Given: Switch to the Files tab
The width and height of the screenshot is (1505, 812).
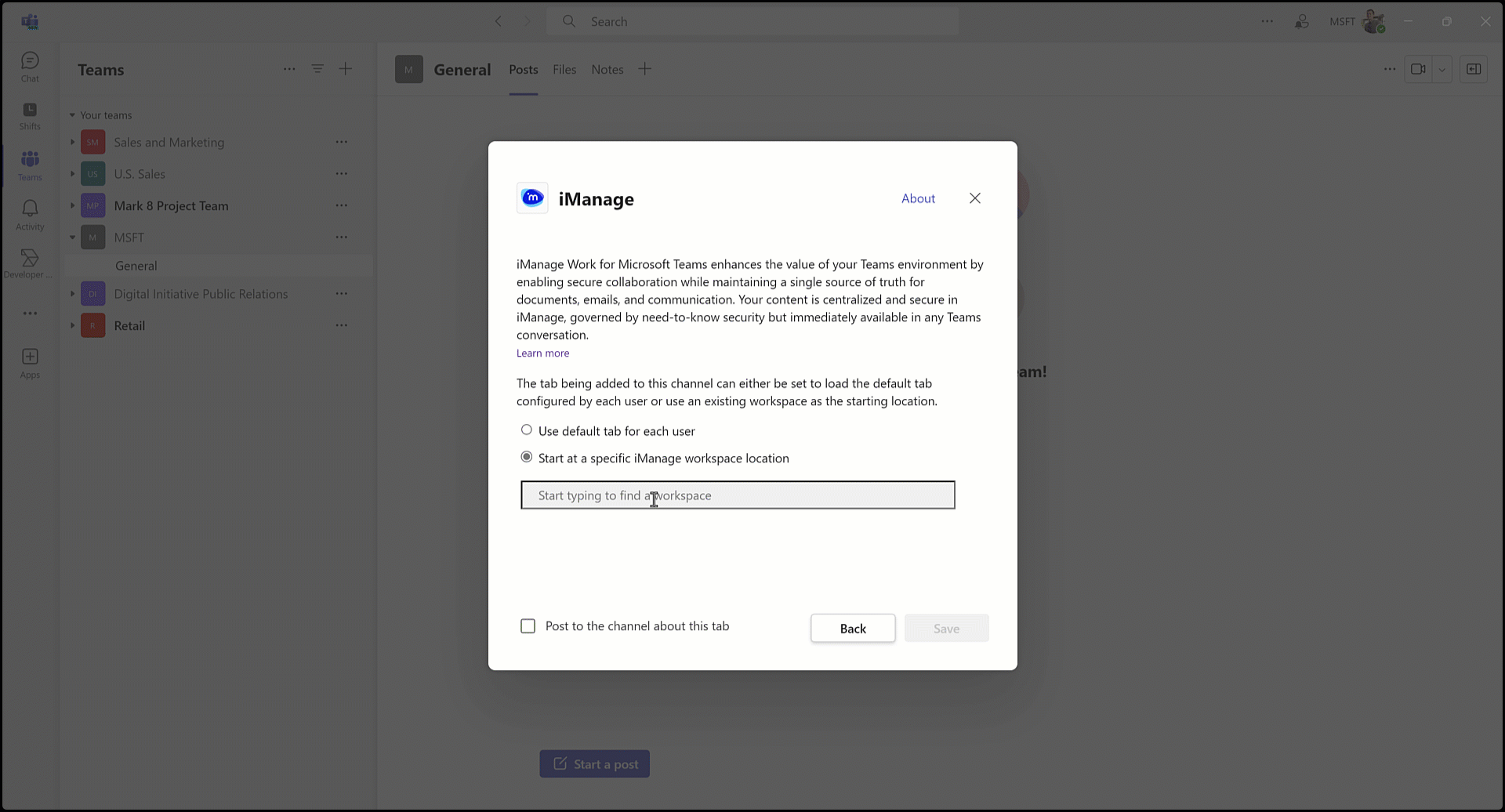Looking at the screenshot, I should (x=564, y=69).
